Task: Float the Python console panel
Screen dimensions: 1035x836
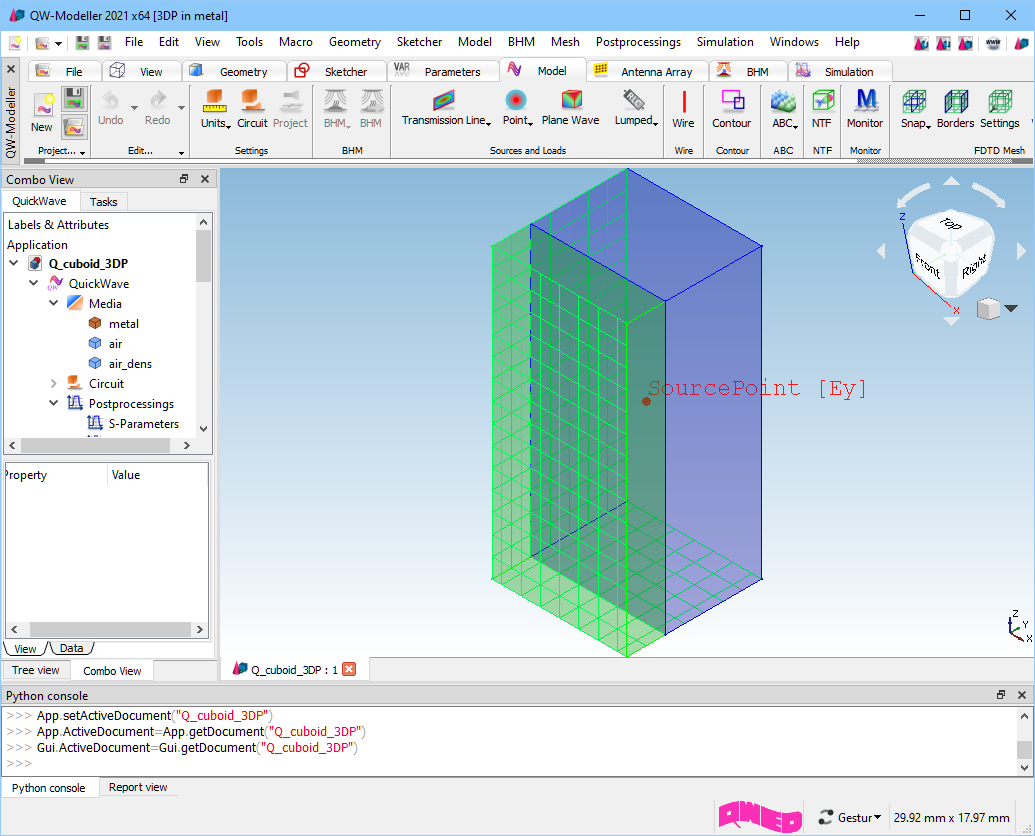Action: click(1001, 695)
